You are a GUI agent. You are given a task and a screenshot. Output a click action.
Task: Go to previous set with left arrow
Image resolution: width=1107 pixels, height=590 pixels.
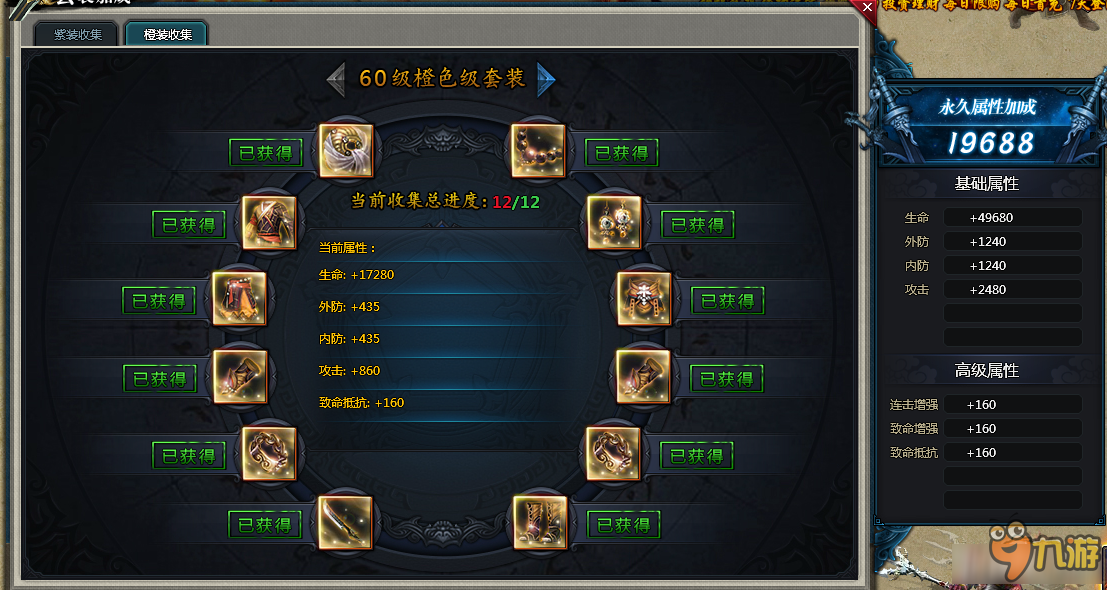point(336,79)
